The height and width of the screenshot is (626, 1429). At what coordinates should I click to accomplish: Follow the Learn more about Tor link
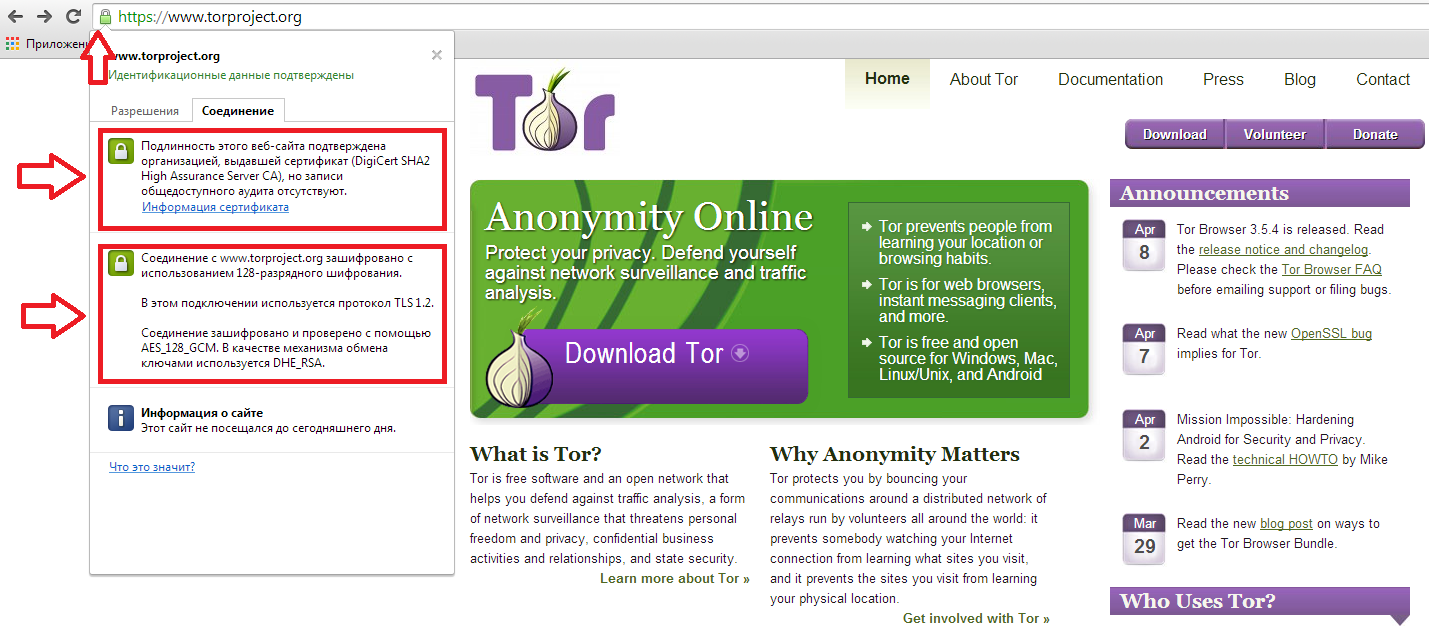pyautogui.click(x=674, y=579)
